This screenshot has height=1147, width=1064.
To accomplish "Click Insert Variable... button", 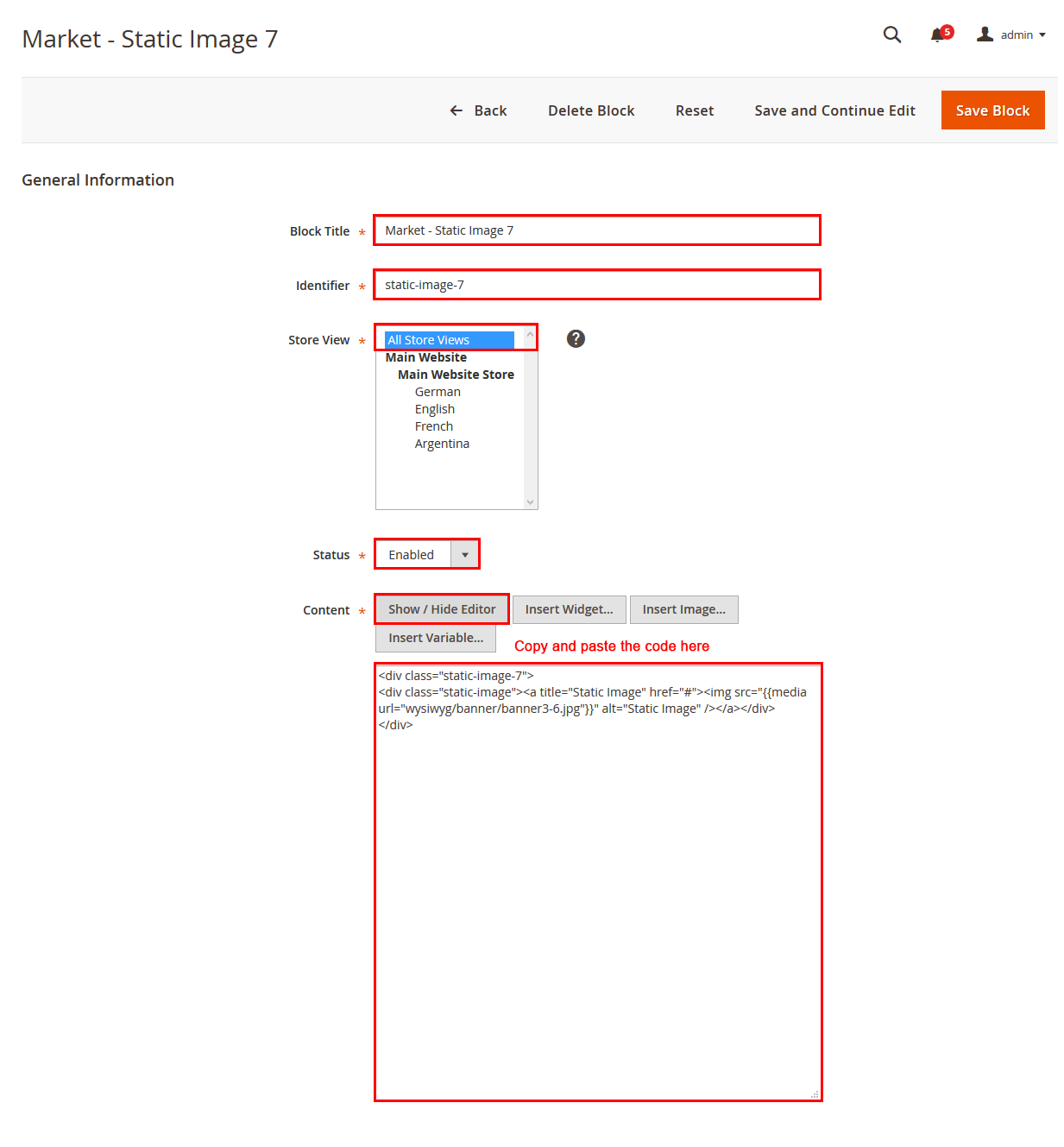I will (436, 638).
